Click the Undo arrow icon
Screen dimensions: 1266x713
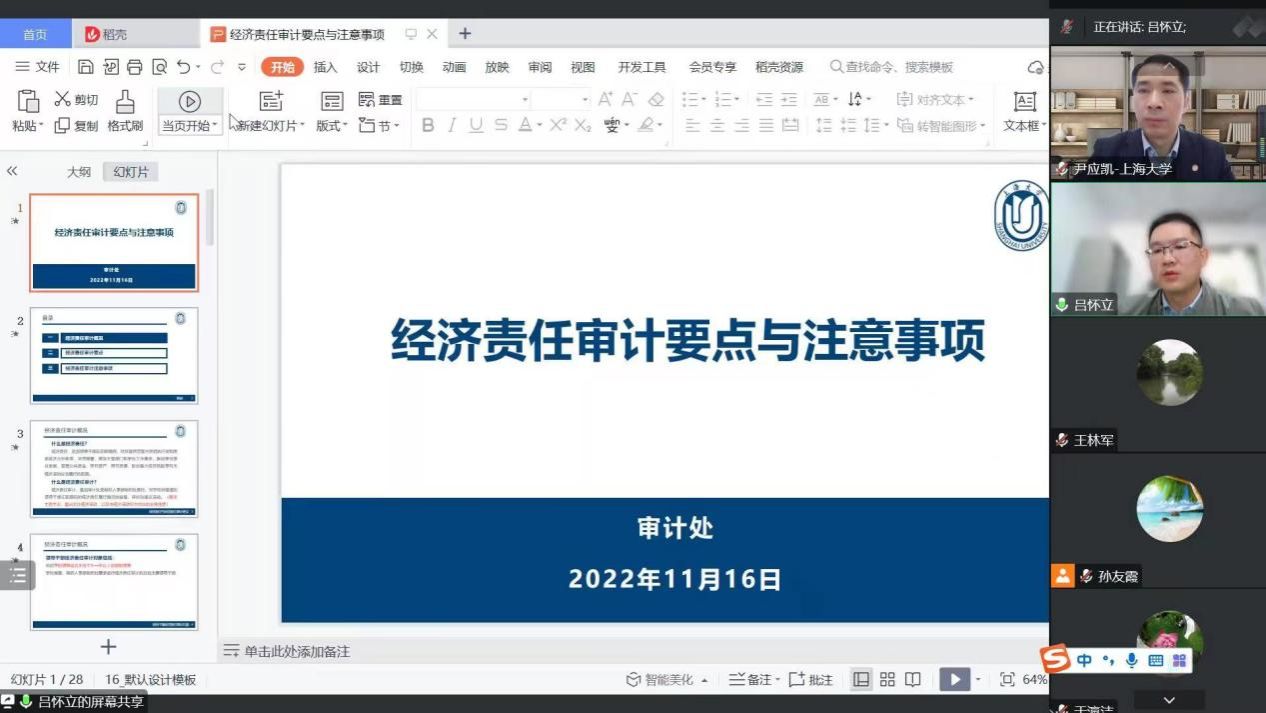tap(183, 67)
